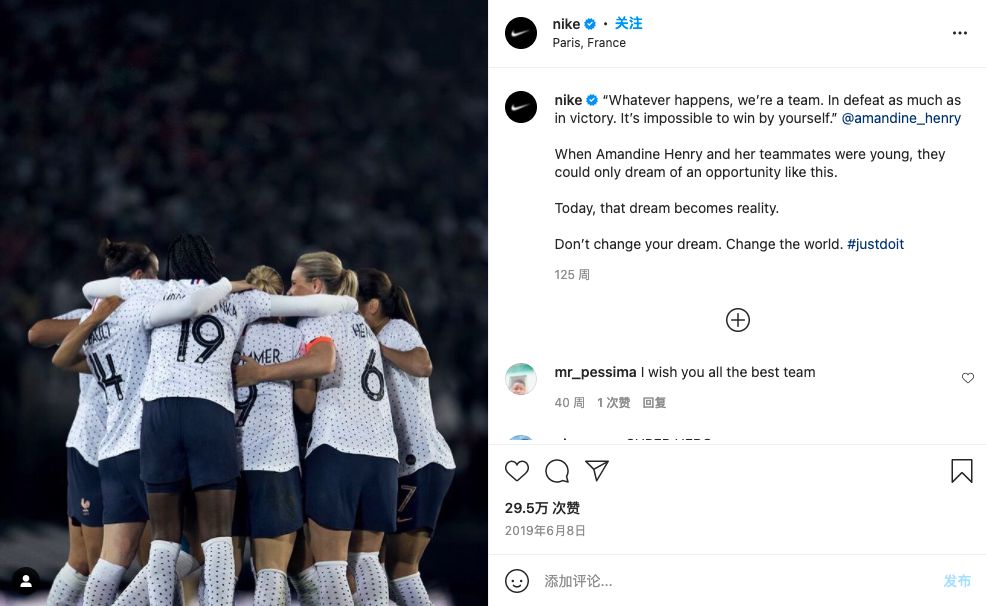Image resolution: width=986 pixels, height=606 pixels.
Task: Click the Nike avatar in post header
Action: (521, 33)
